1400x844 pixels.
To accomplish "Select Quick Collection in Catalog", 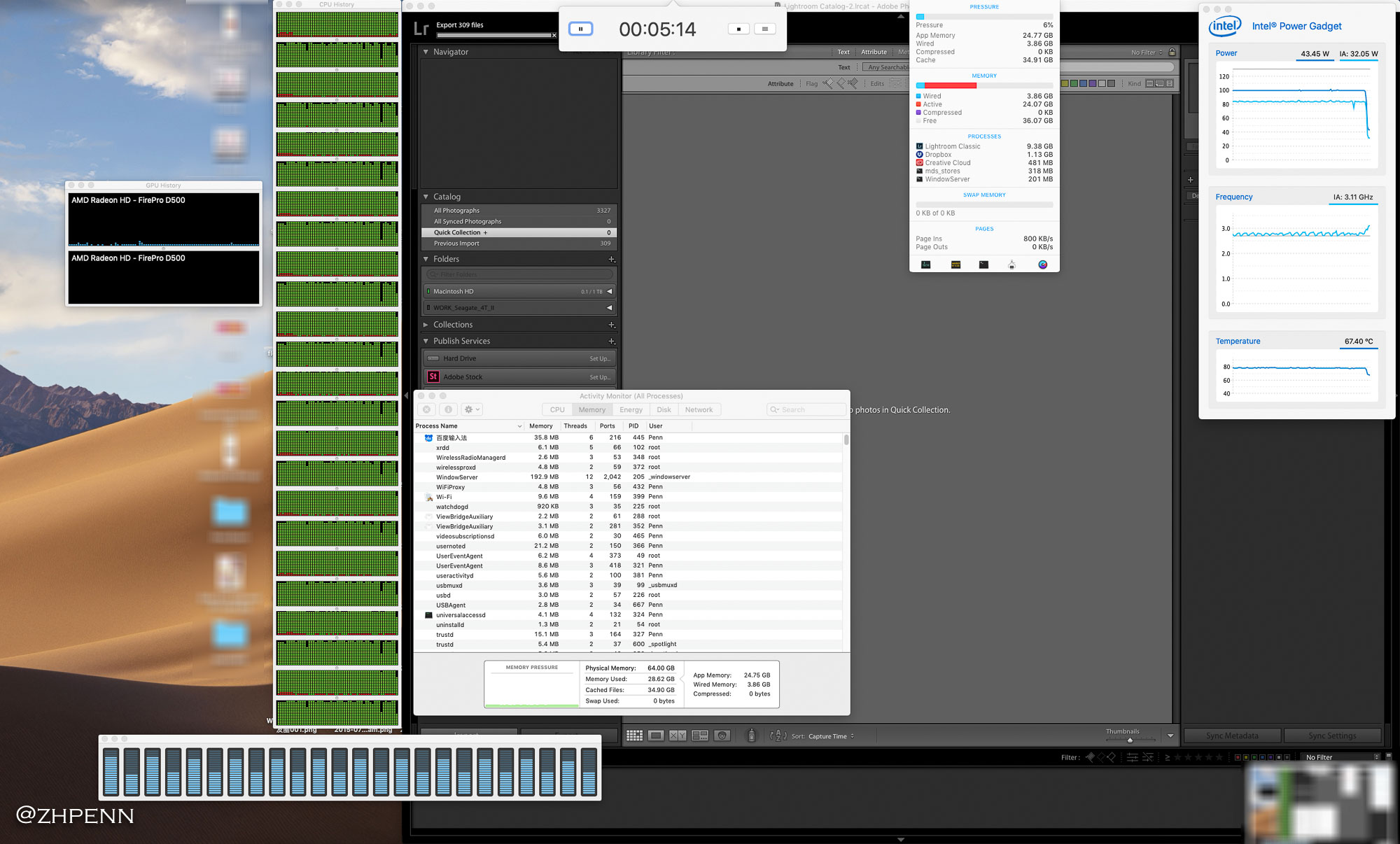I will click(x=519, y=232).
